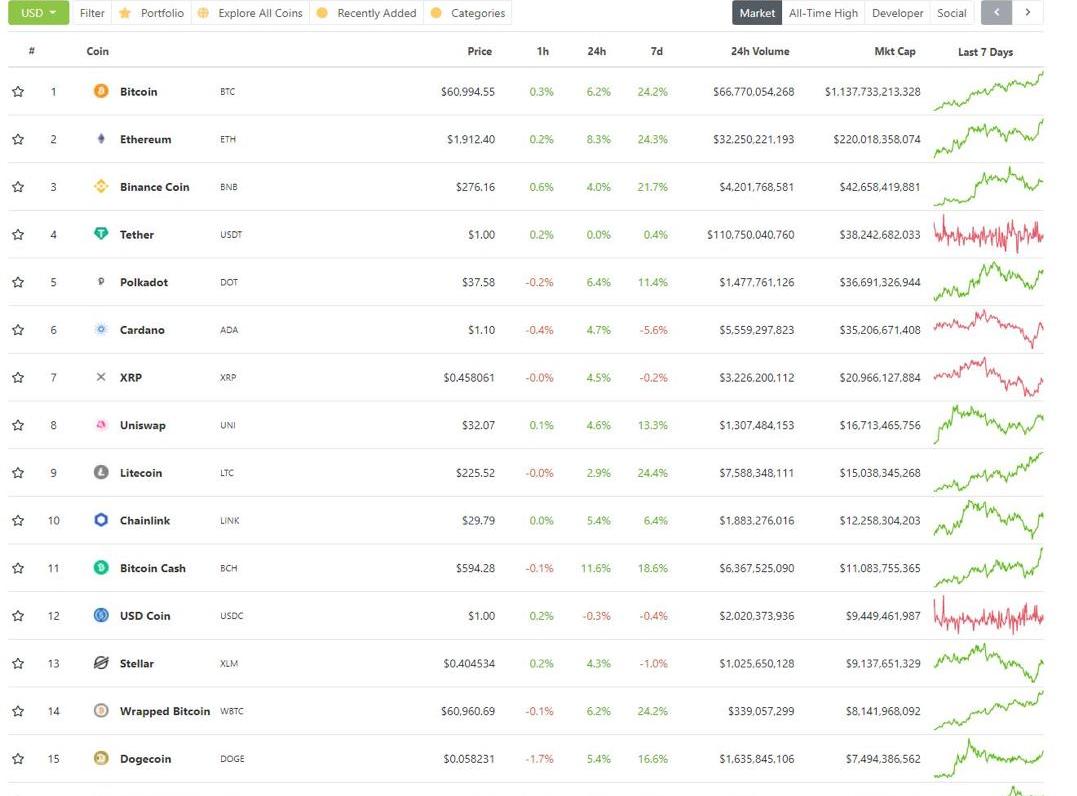Click the Bitcoin coin logo icon
The height and width of the screenshot is (796, 1077).
[x=101, y=91]
